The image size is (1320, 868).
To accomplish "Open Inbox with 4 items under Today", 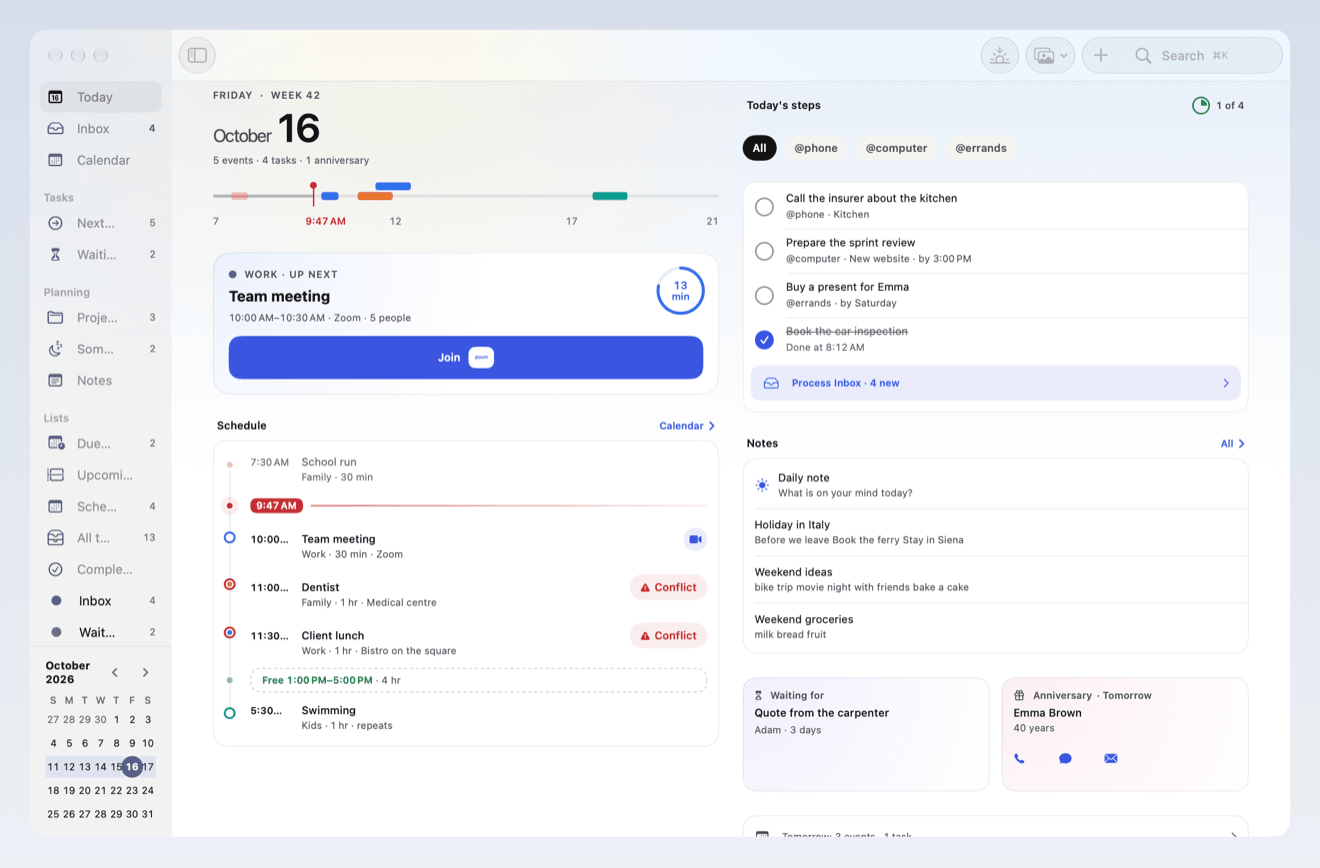I will (100, 128).
